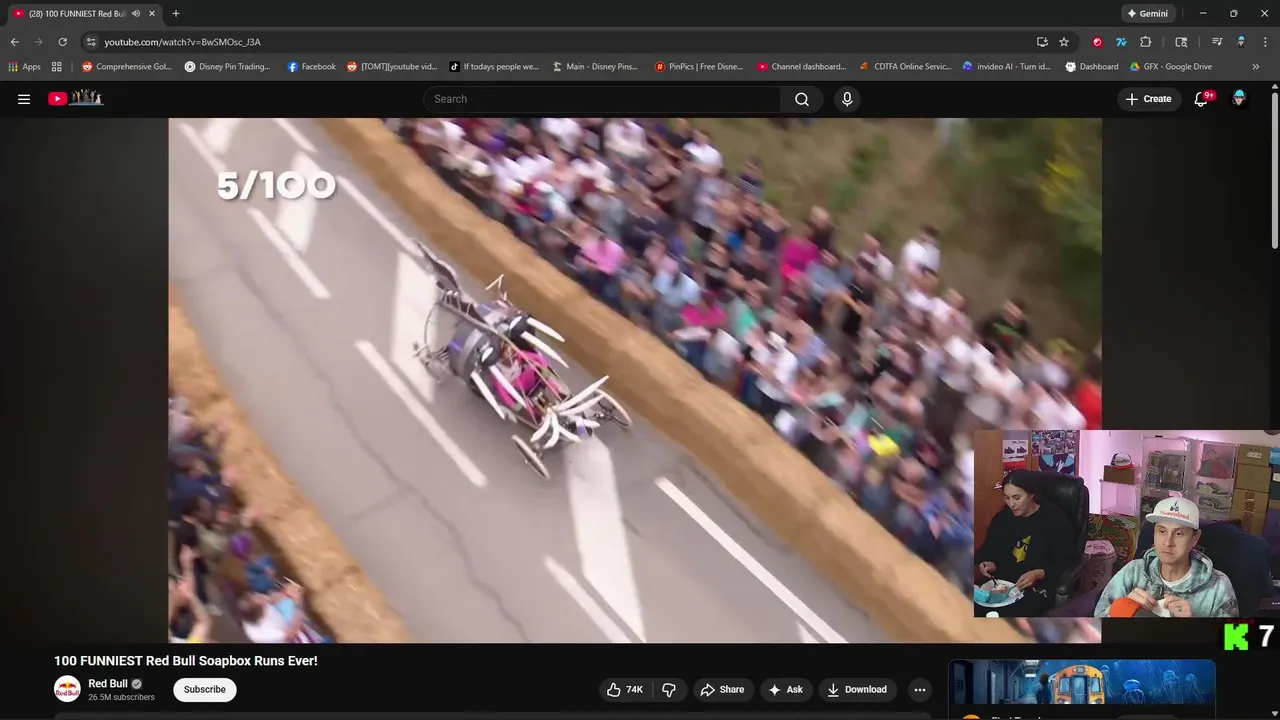Focus the YouTube search box
1280x720 pixels.
[x=602, y=99]
